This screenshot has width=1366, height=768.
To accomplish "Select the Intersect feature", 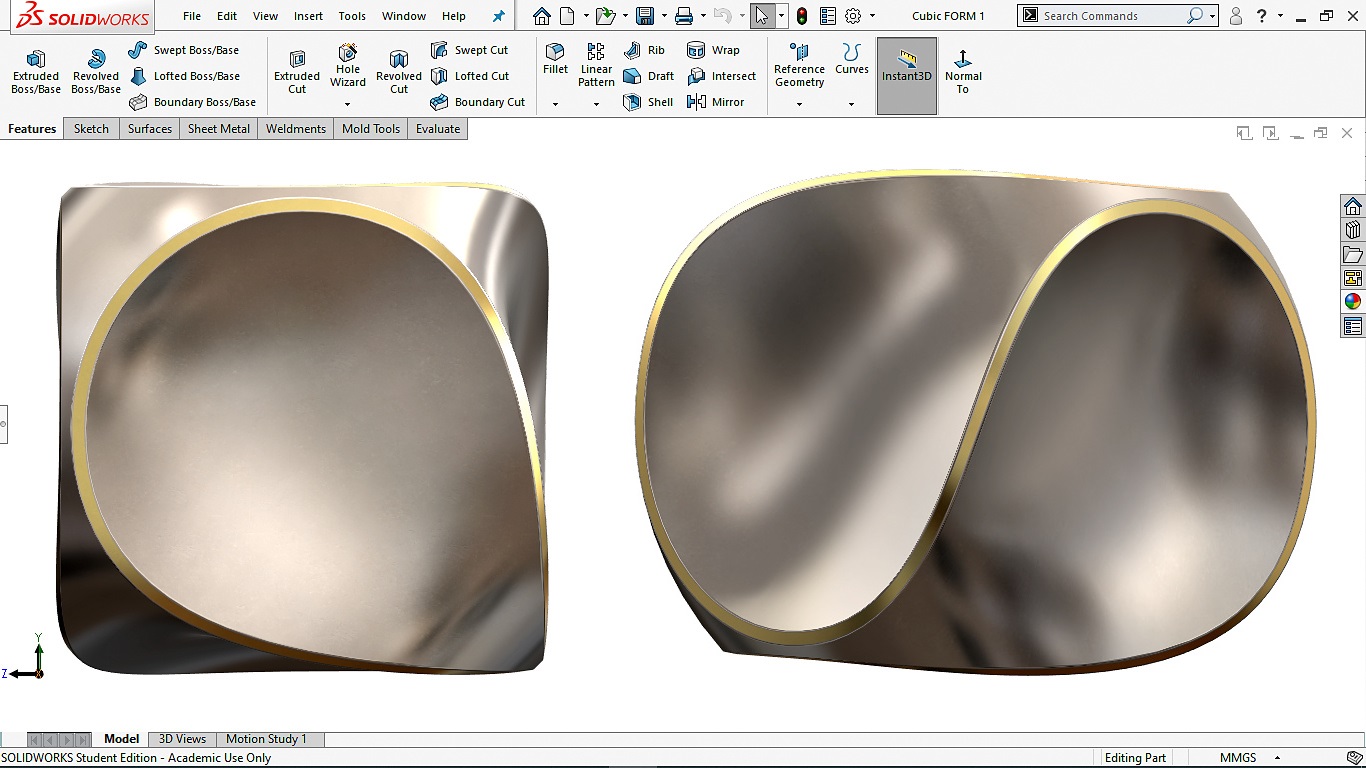I will [x=721, y=76].
